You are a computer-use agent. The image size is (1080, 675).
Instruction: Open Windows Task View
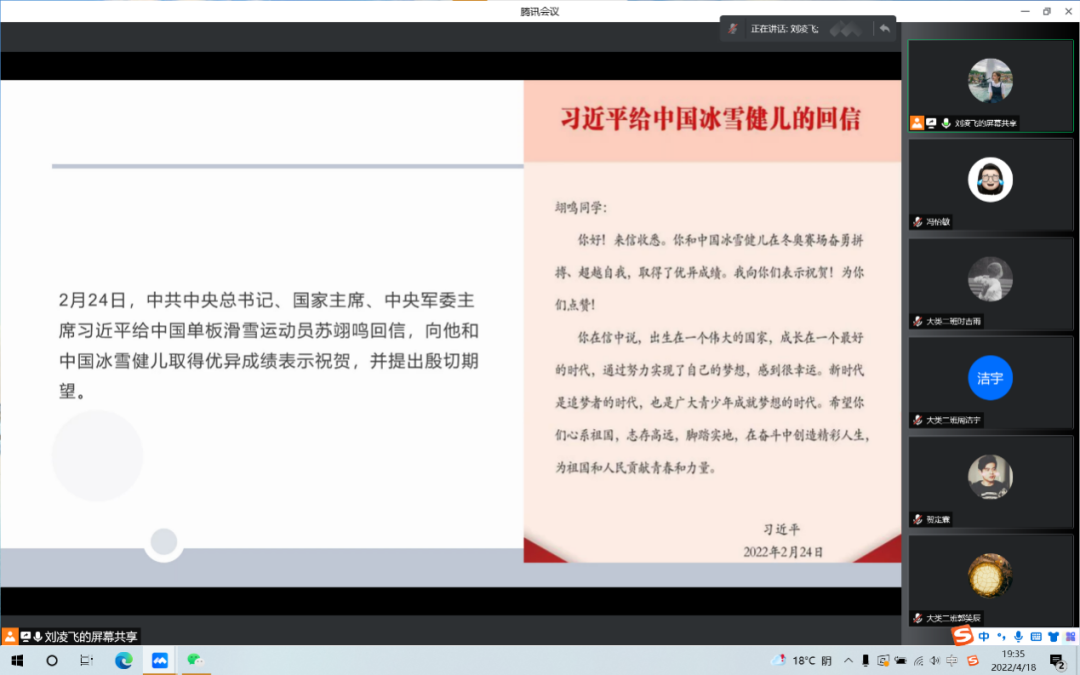coord(87,660)
